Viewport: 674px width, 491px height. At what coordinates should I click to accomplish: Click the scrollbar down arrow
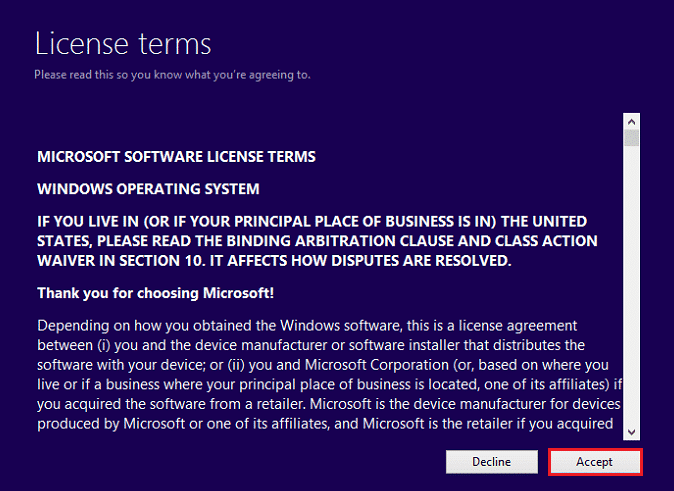(631, 431)
